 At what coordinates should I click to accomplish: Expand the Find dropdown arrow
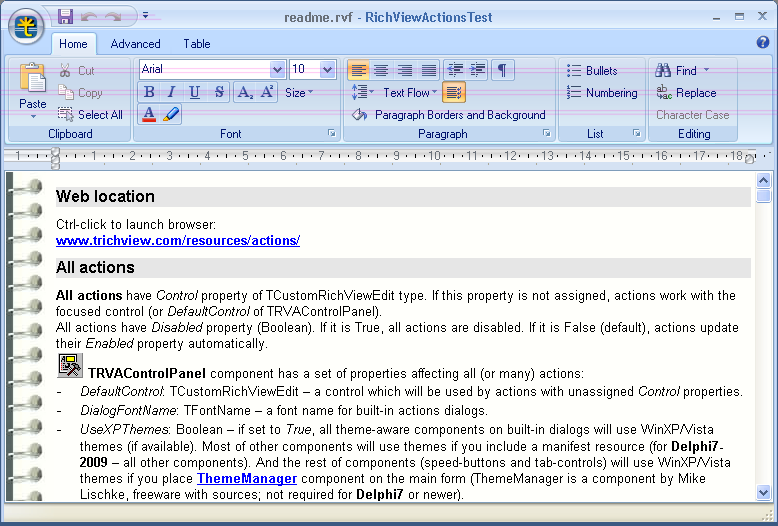tap(706, 70)
